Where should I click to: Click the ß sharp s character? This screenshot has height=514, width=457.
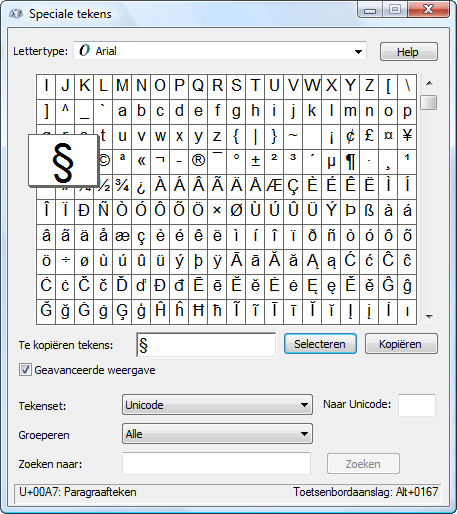(369, 212)
